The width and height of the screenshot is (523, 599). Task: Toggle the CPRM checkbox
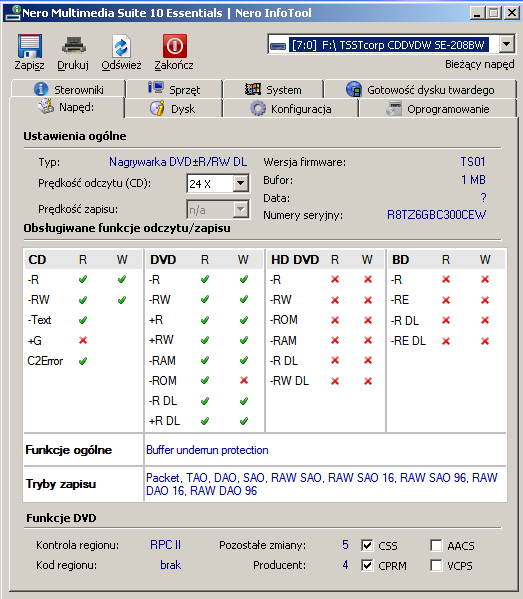[x=367, y=565]
